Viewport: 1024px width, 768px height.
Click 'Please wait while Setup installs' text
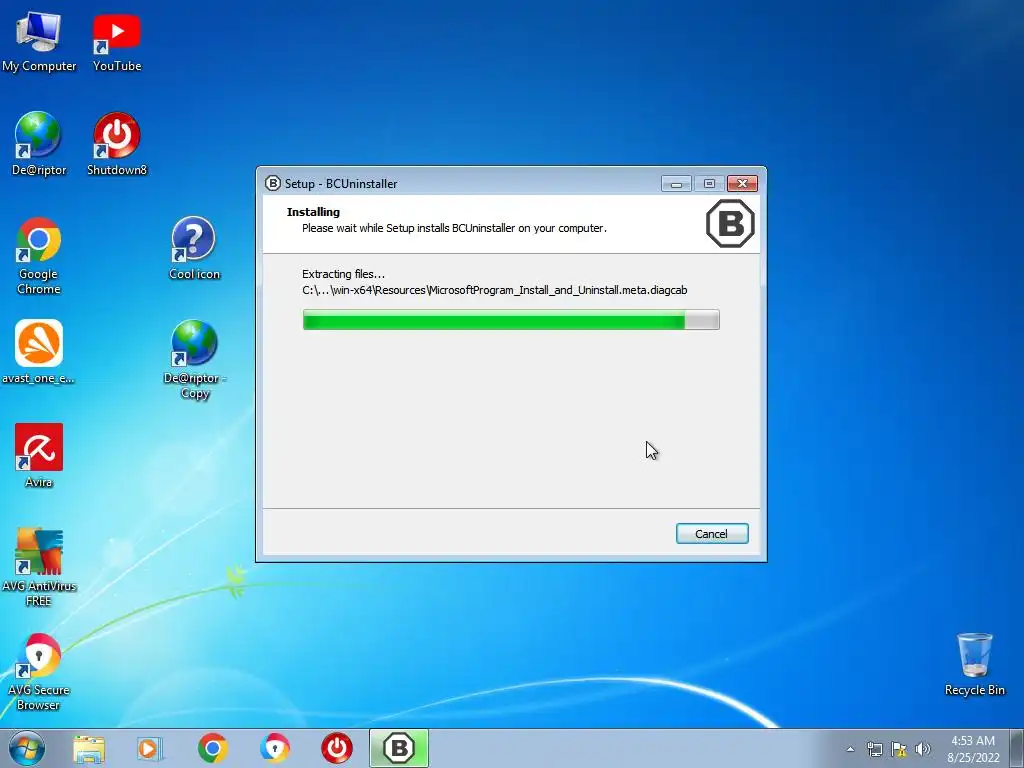[x=455, y=228]
